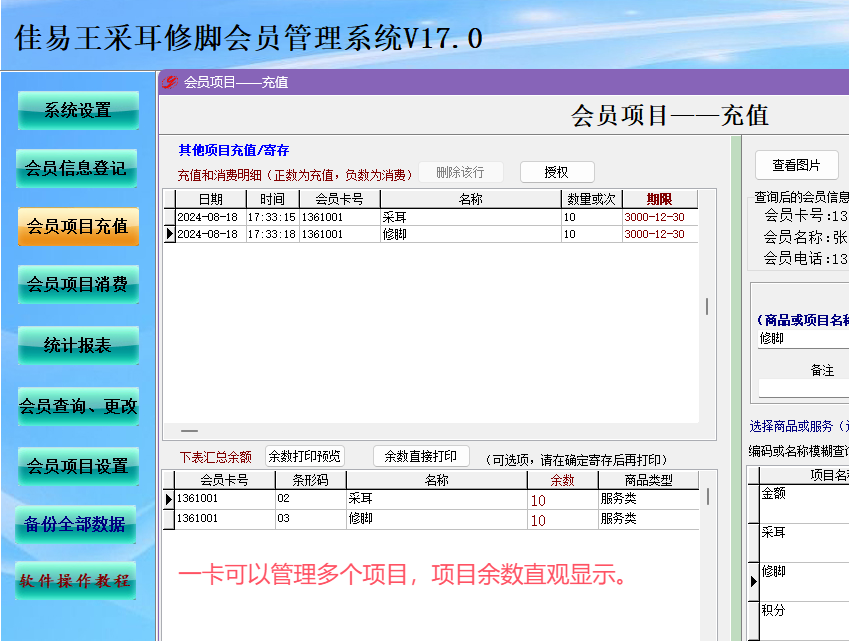849x641 pixels.
Task: Click row arrow beside 修脚 in right list
Action: (x=753, y=582)
